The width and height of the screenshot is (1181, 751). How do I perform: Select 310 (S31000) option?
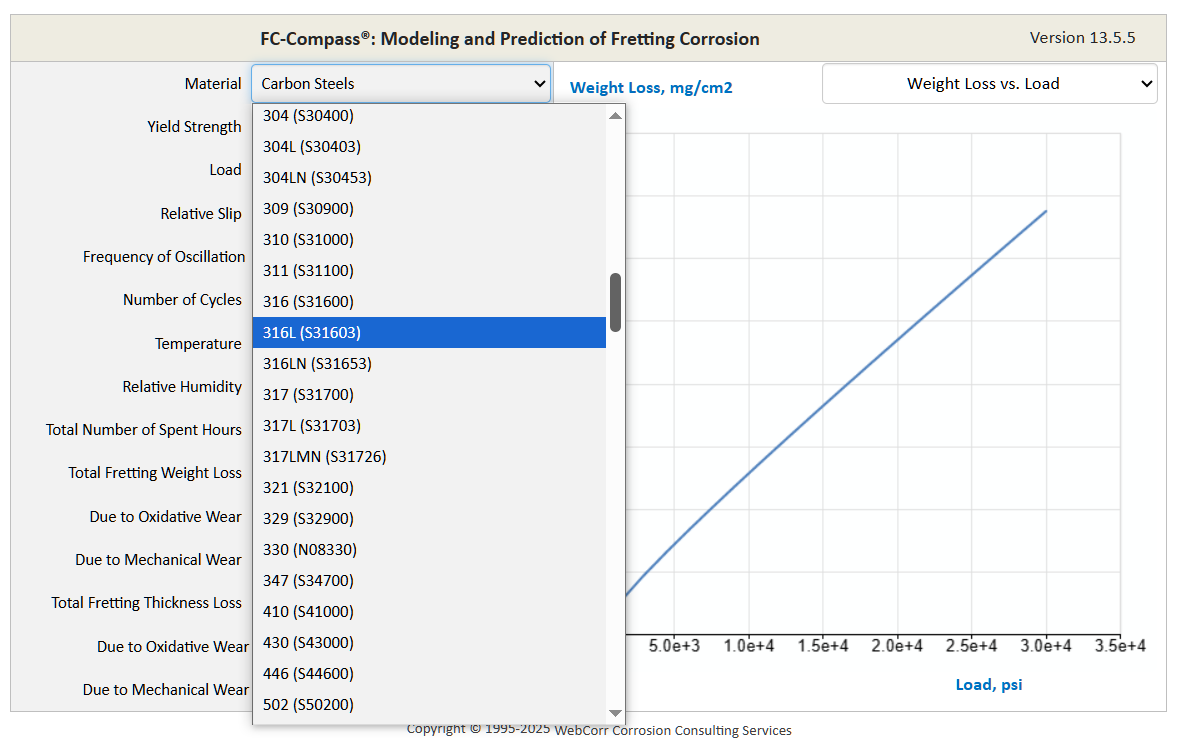pos(429,240)
